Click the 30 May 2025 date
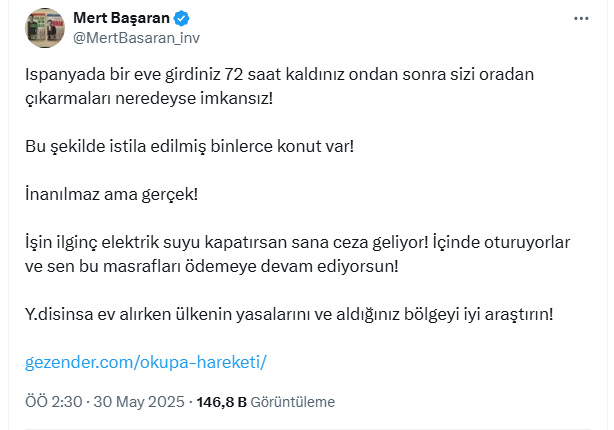The image size is (614, 430). [139, 402]
